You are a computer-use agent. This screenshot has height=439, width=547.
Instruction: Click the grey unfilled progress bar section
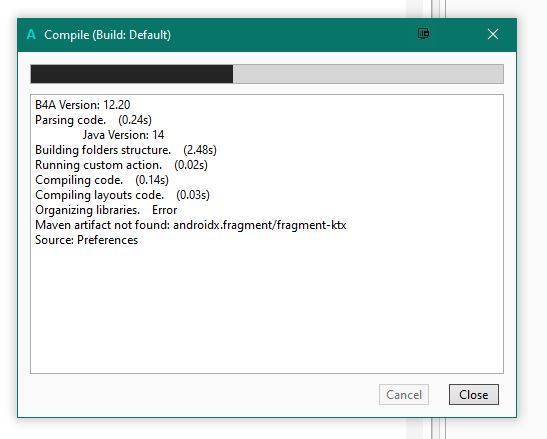point(368,74)
